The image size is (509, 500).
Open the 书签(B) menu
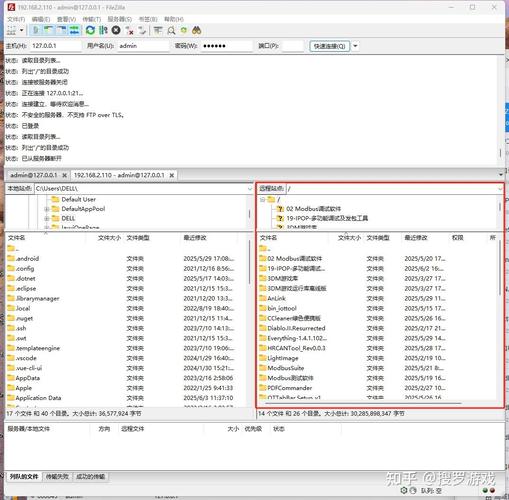click(x=148, y=19)
